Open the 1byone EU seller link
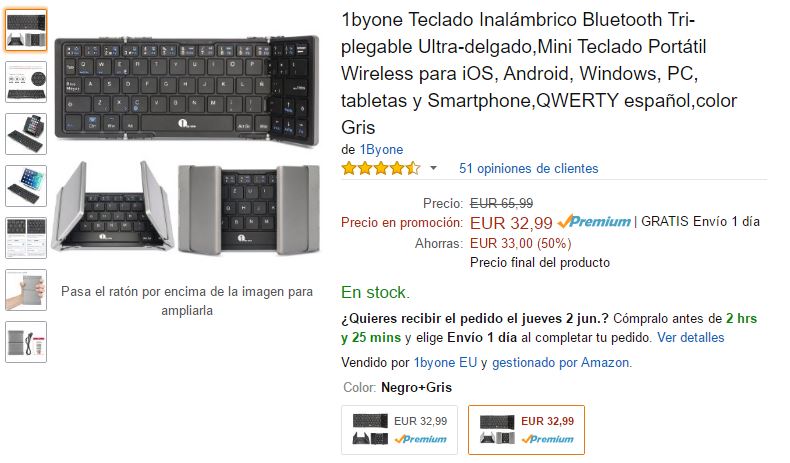 pyautogui.click(x=445, y=363)
